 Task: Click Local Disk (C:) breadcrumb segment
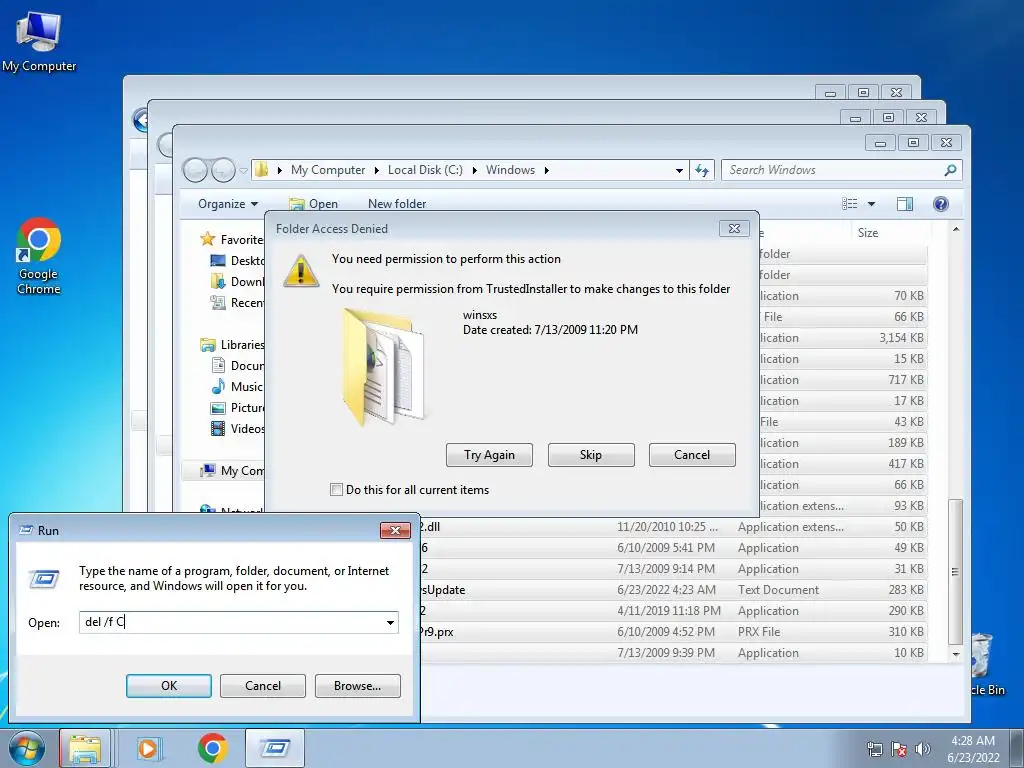pos(425,170)
